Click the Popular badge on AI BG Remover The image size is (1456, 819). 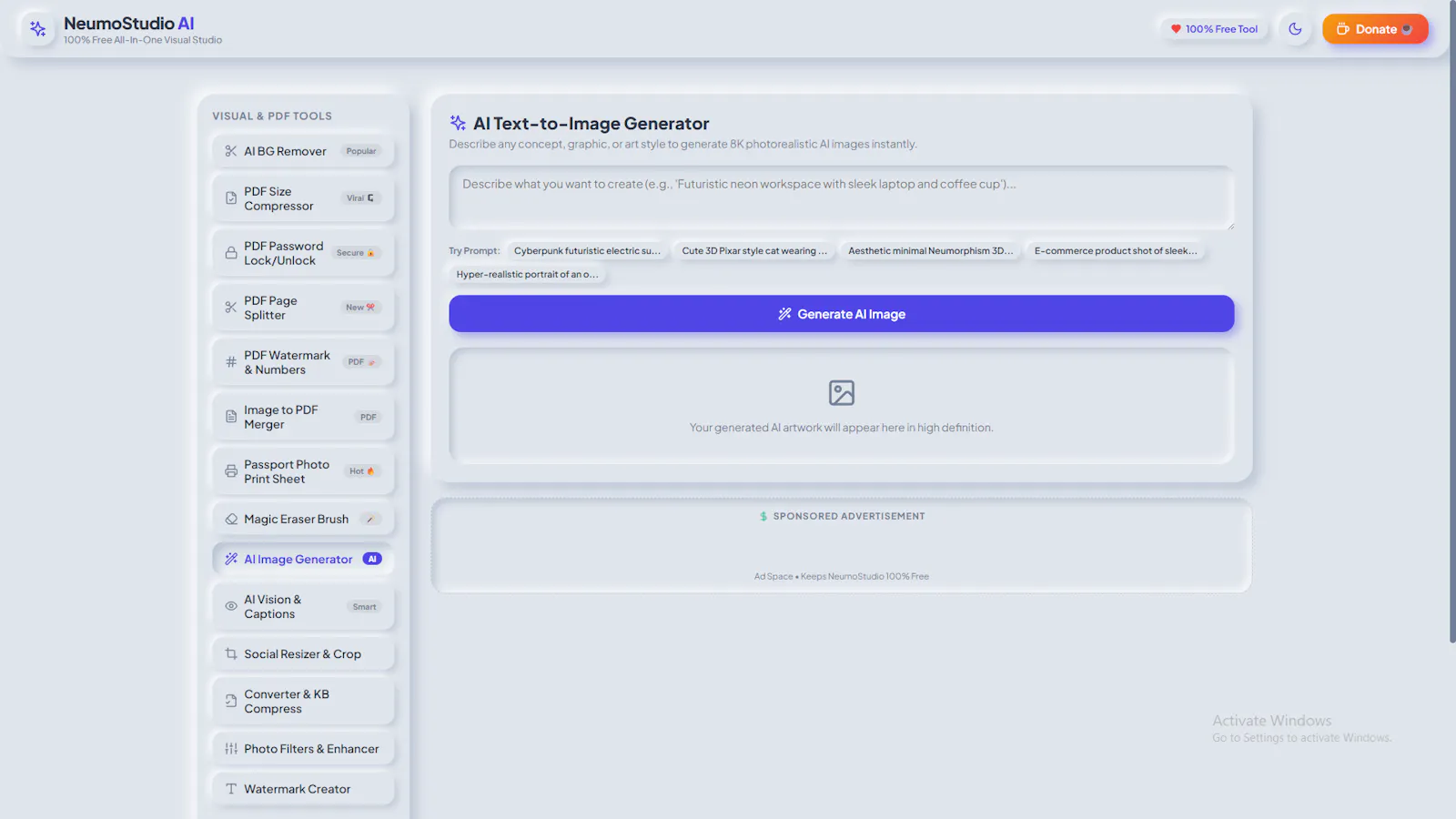(x=361, y=151)
